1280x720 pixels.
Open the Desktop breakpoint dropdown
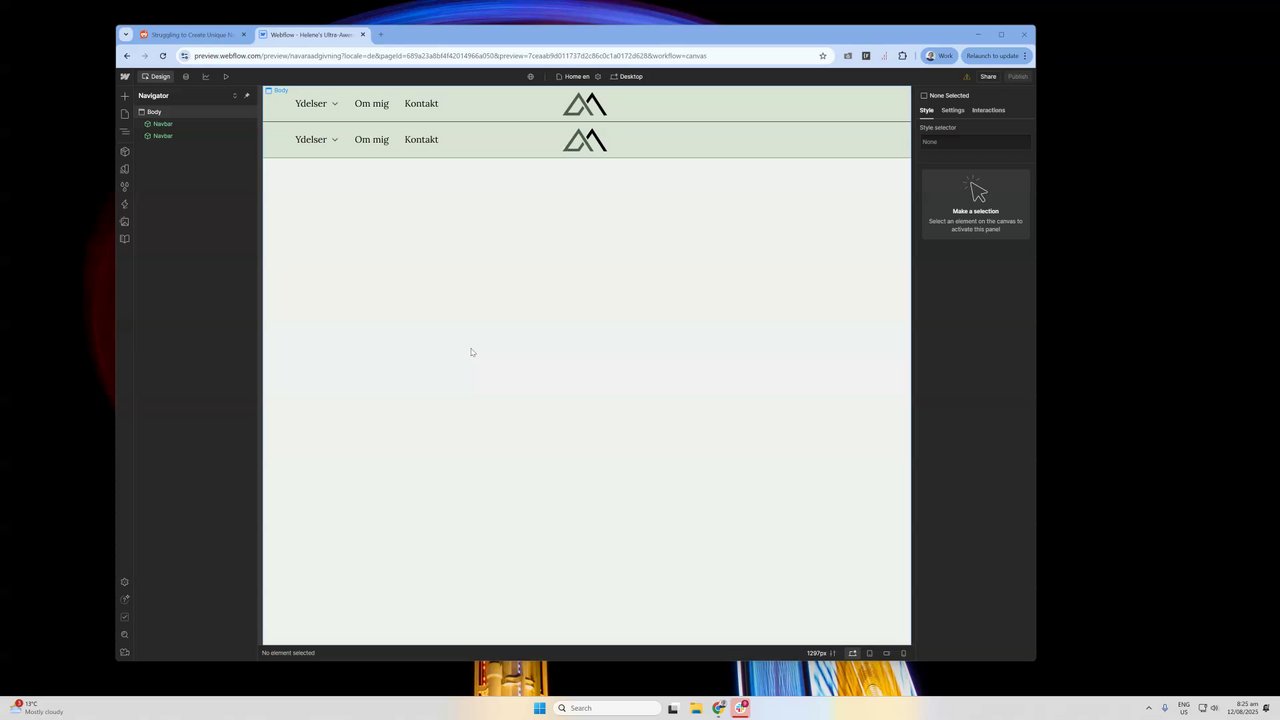click(627, 76)
